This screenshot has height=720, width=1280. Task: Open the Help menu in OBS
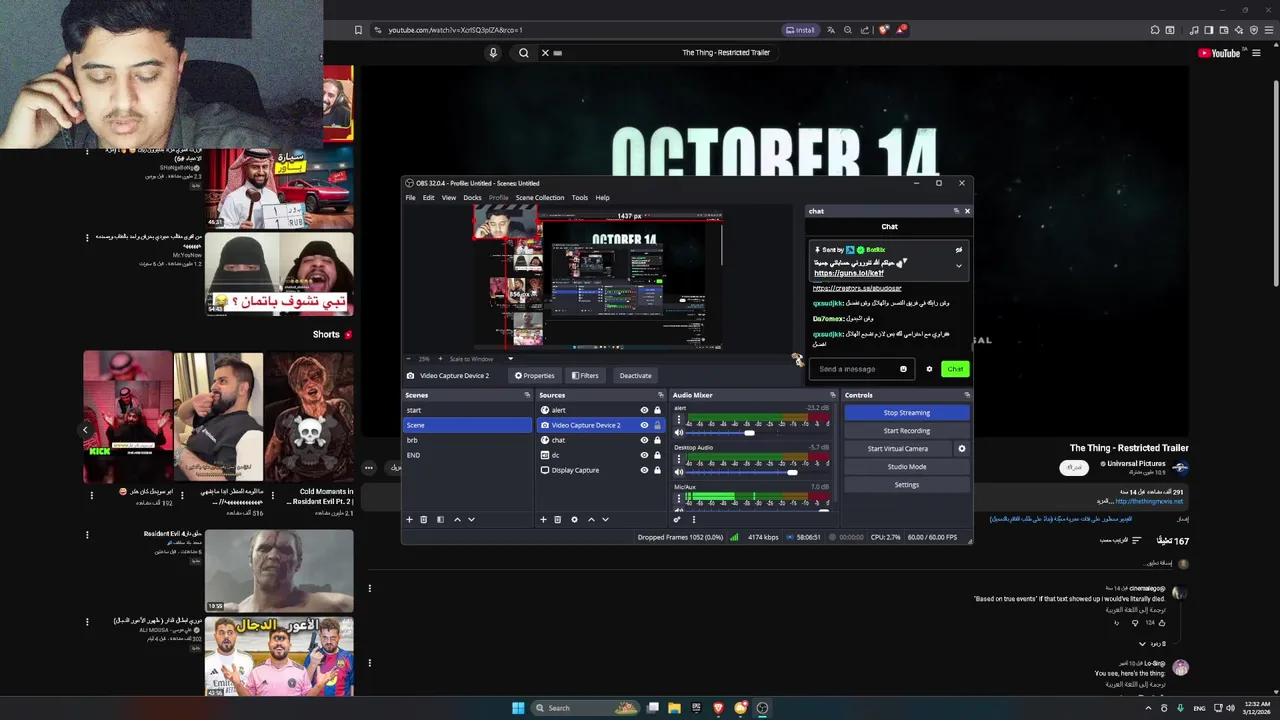tap(602, 198)
